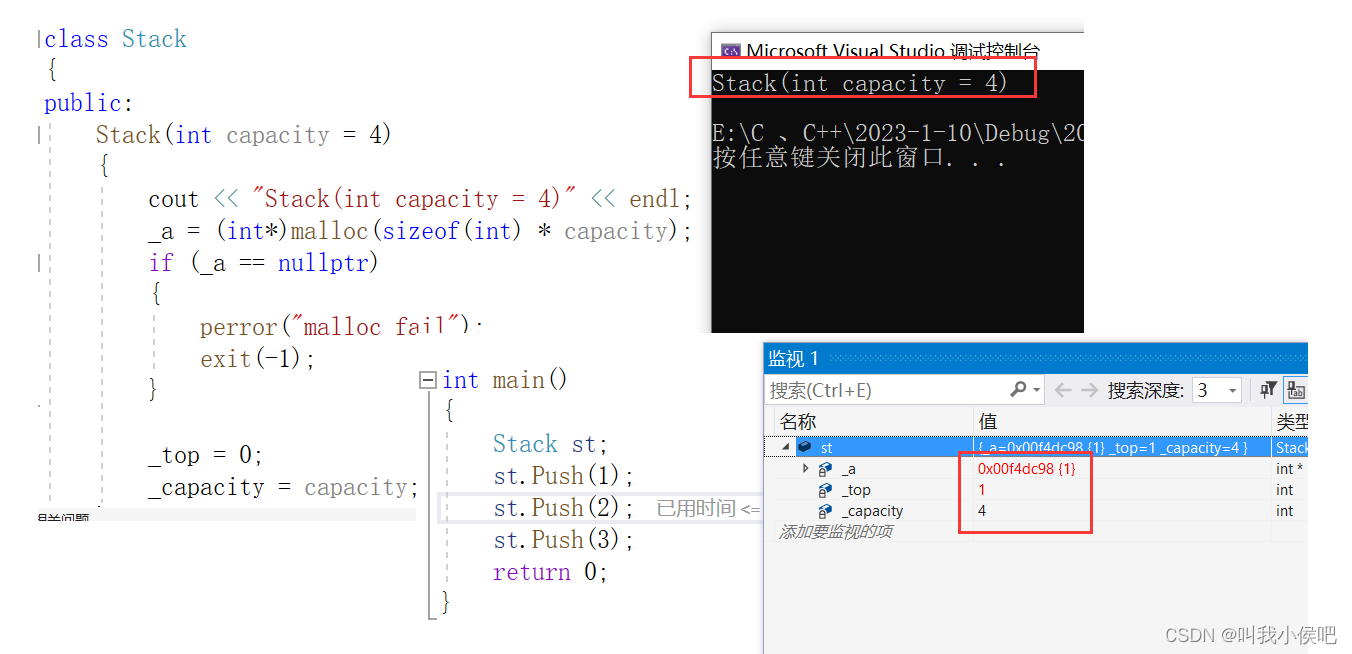Click the previous search result left arrow
This screenshot has width=1352, height=654.
[x=1063, y=390]
